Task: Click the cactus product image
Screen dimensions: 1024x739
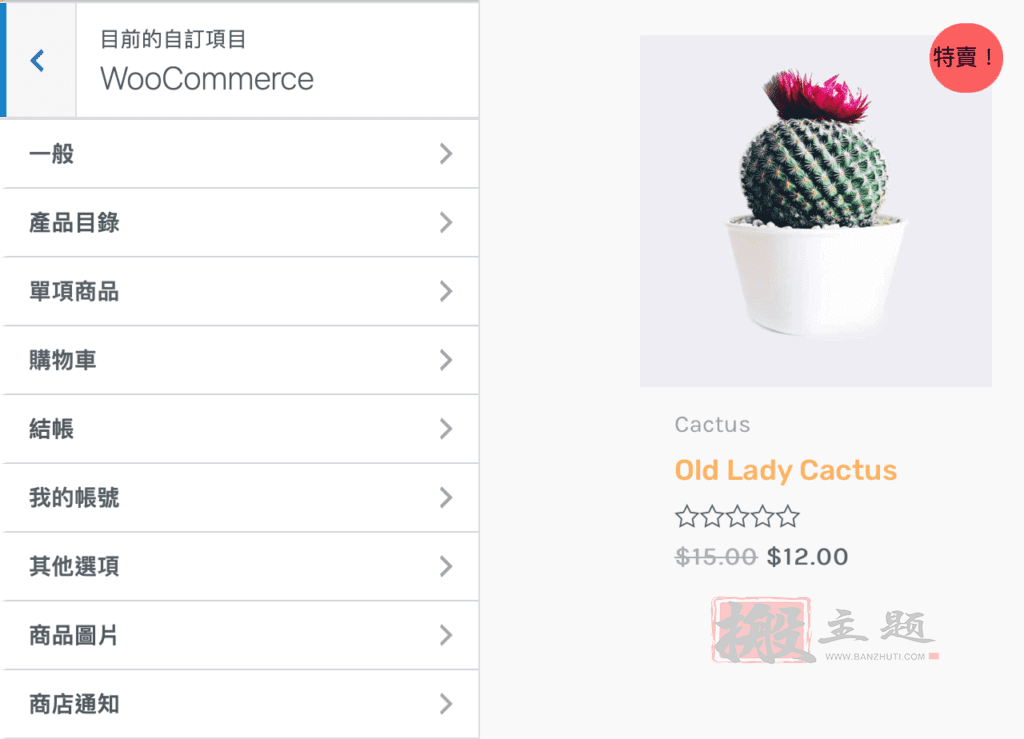Action: pyautogui.click(x=816, y=211)
